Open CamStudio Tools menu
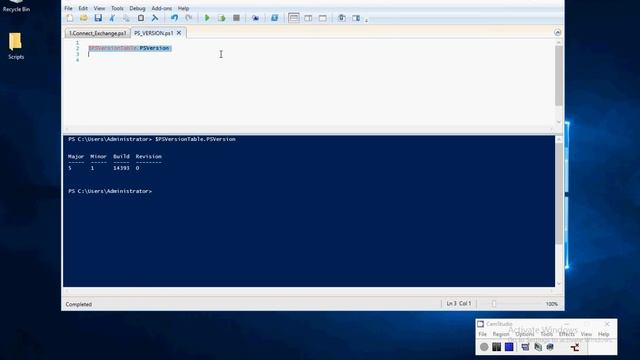This screenshot has width=640, height=360. pos(546,334)
